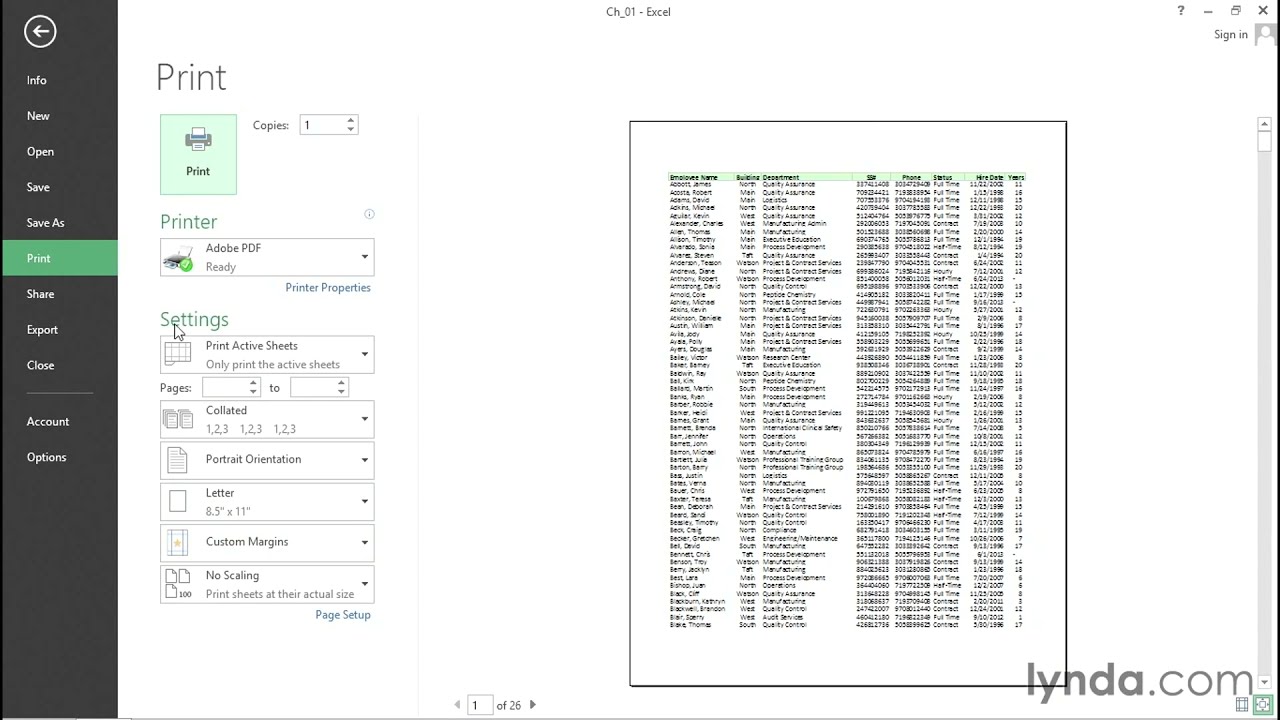This screenshot has height=720, width=1280.
Task: Open Account in the sidebar
Action: click(59, 422)
